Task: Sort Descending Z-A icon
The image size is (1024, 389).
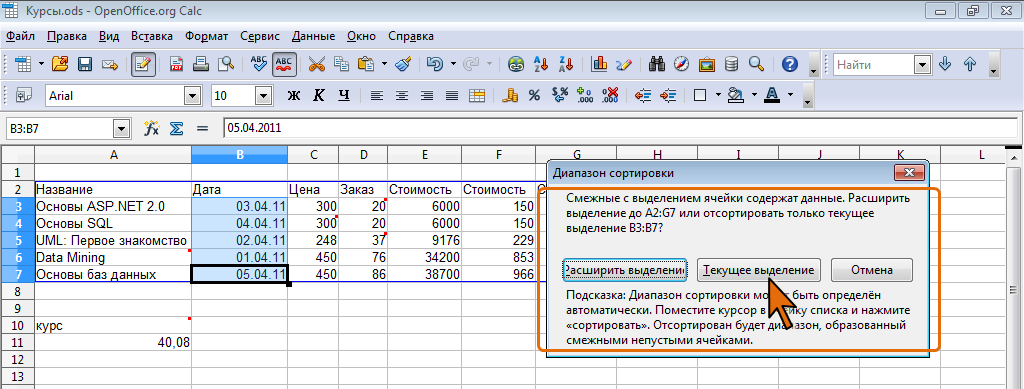Action: 566,64
